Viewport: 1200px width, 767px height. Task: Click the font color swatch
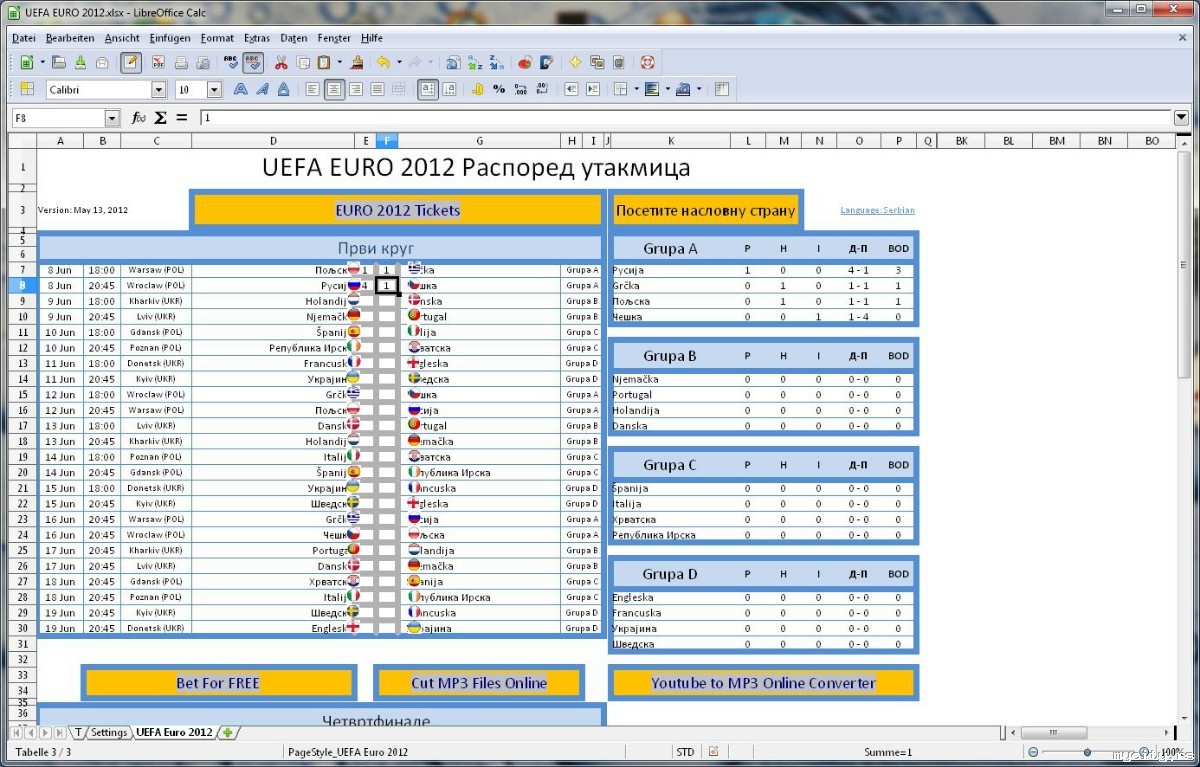point(684,89)
